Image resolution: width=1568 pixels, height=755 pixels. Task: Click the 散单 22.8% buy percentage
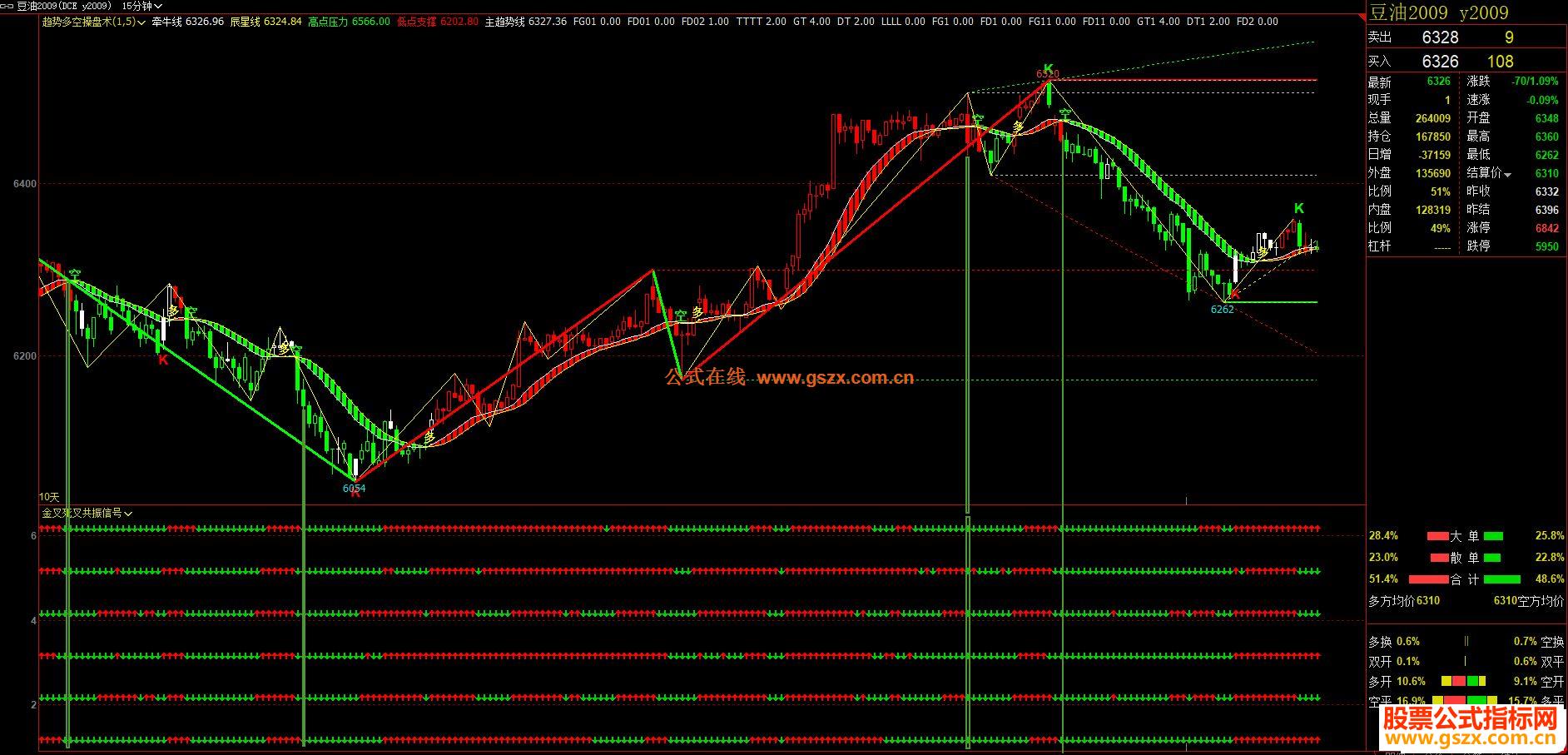coord(1549,558)
